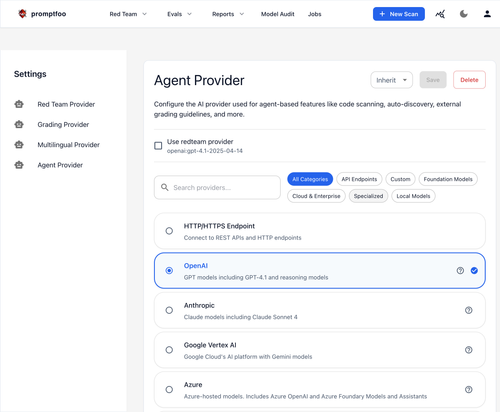Viewport: 500px width, 412px height.
Task: Open help icon on Google Vertex AI card
Action: pyautogui.click(x=469, y=350)
